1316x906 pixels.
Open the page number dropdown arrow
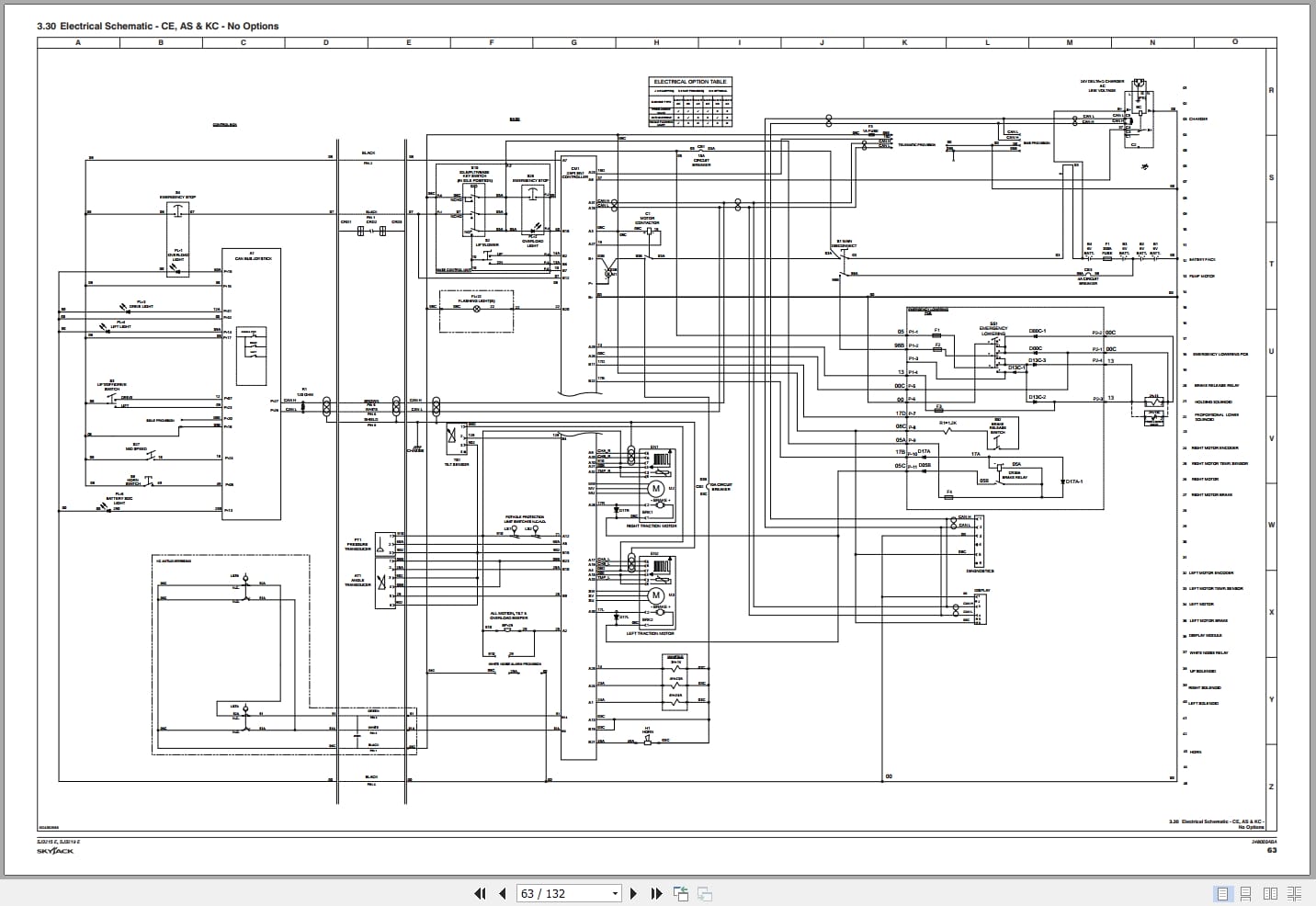click(616, 893)
